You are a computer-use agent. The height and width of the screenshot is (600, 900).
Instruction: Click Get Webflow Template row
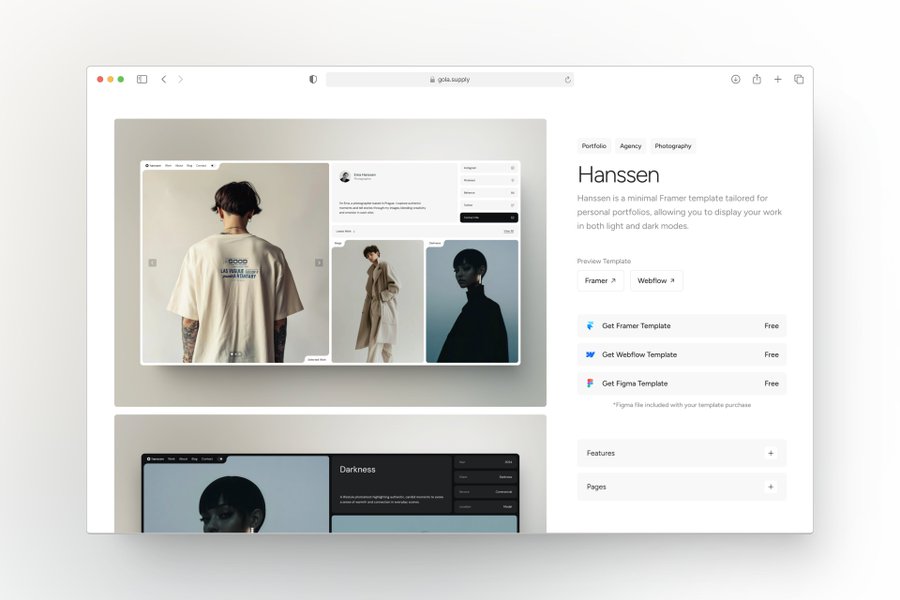(681, 354)
